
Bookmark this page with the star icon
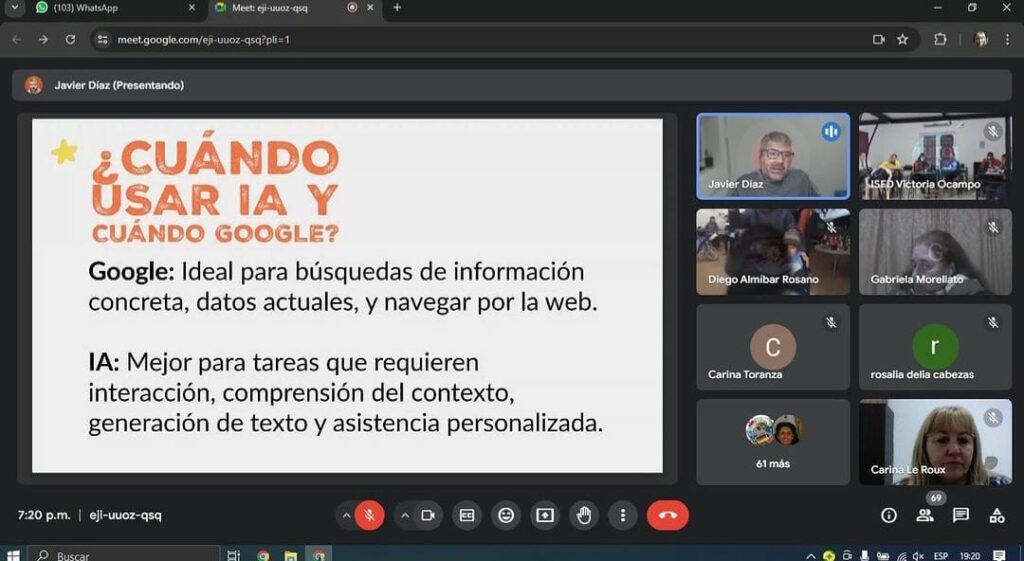point(903,39)
